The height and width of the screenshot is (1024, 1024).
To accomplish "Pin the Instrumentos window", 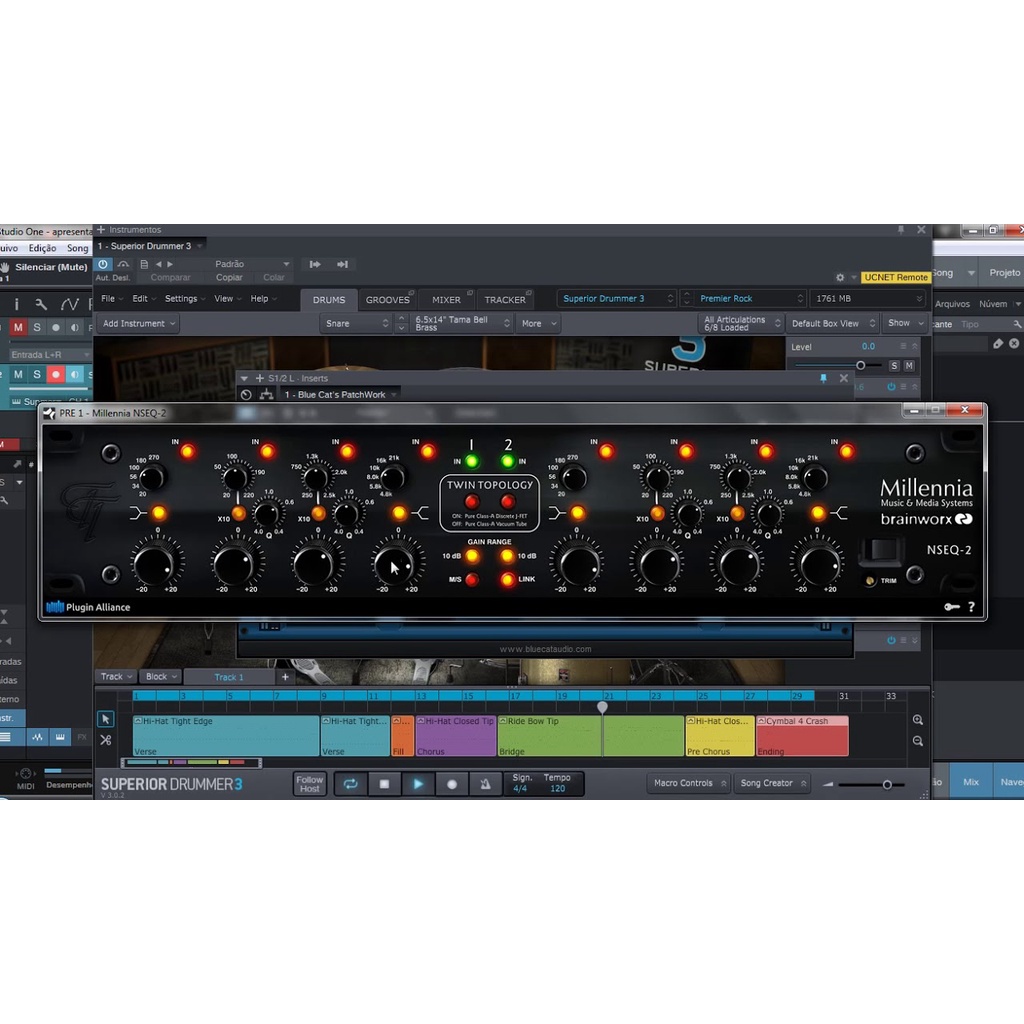I will [901, 230].
